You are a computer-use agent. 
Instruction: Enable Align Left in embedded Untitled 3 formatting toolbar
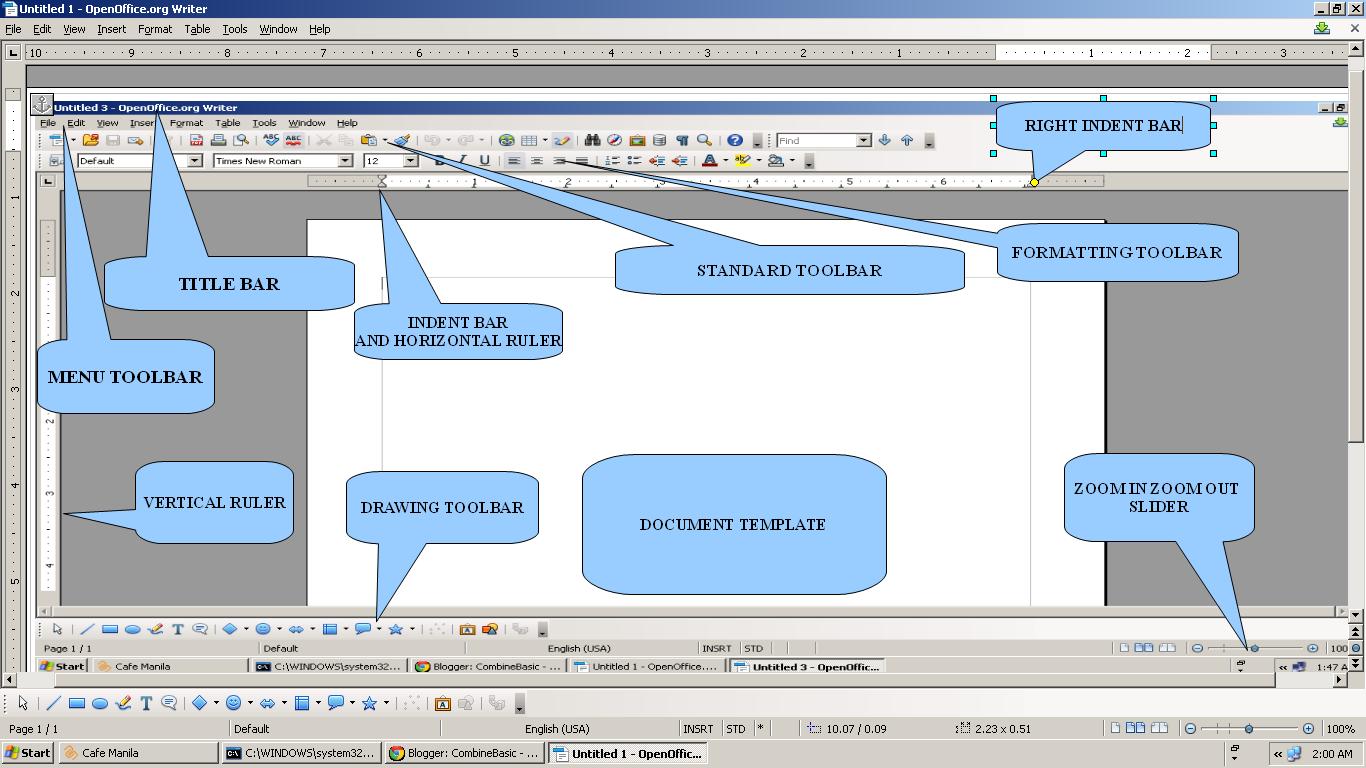click(x=514, y=161)
